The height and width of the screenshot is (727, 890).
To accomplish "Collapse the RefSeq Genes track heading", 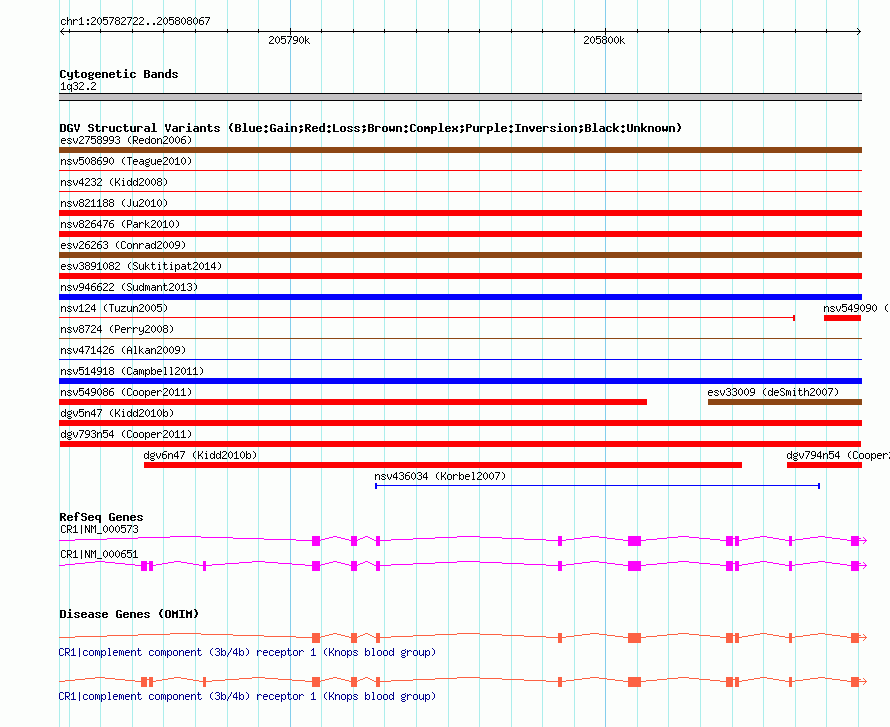I will coord(100,517).
